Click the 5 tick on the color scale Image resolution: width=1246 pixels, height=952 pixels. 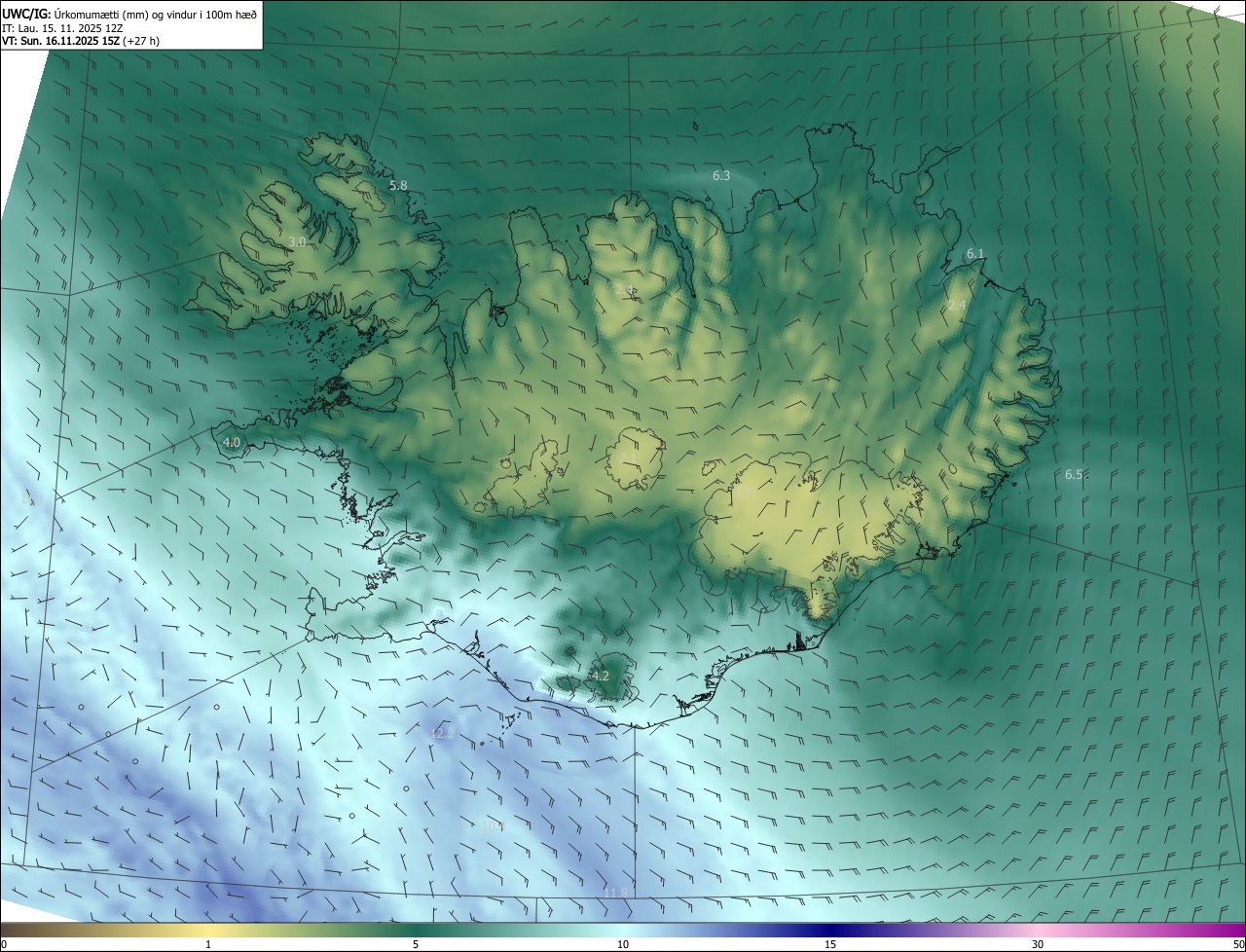click(x=416, y=944)
